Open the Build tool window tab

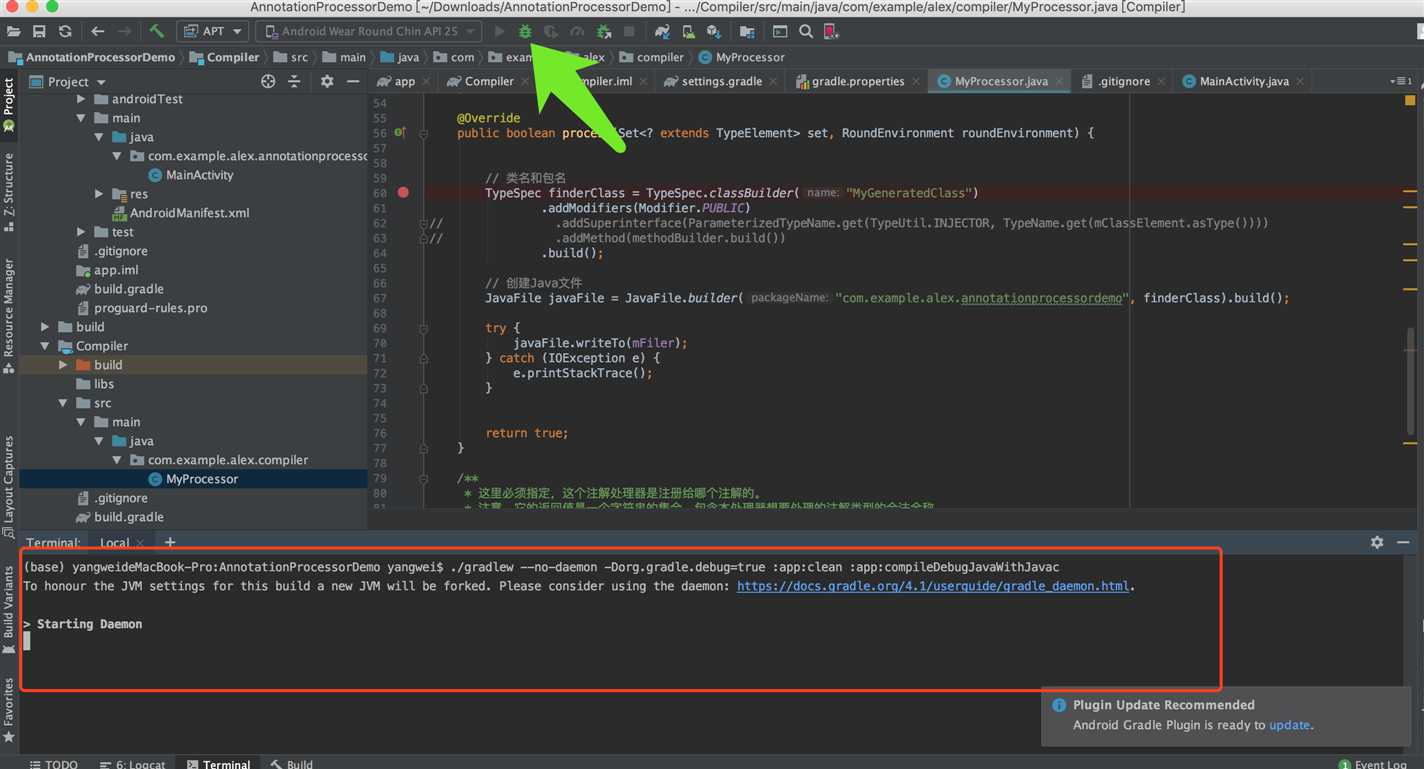[291, 764]
